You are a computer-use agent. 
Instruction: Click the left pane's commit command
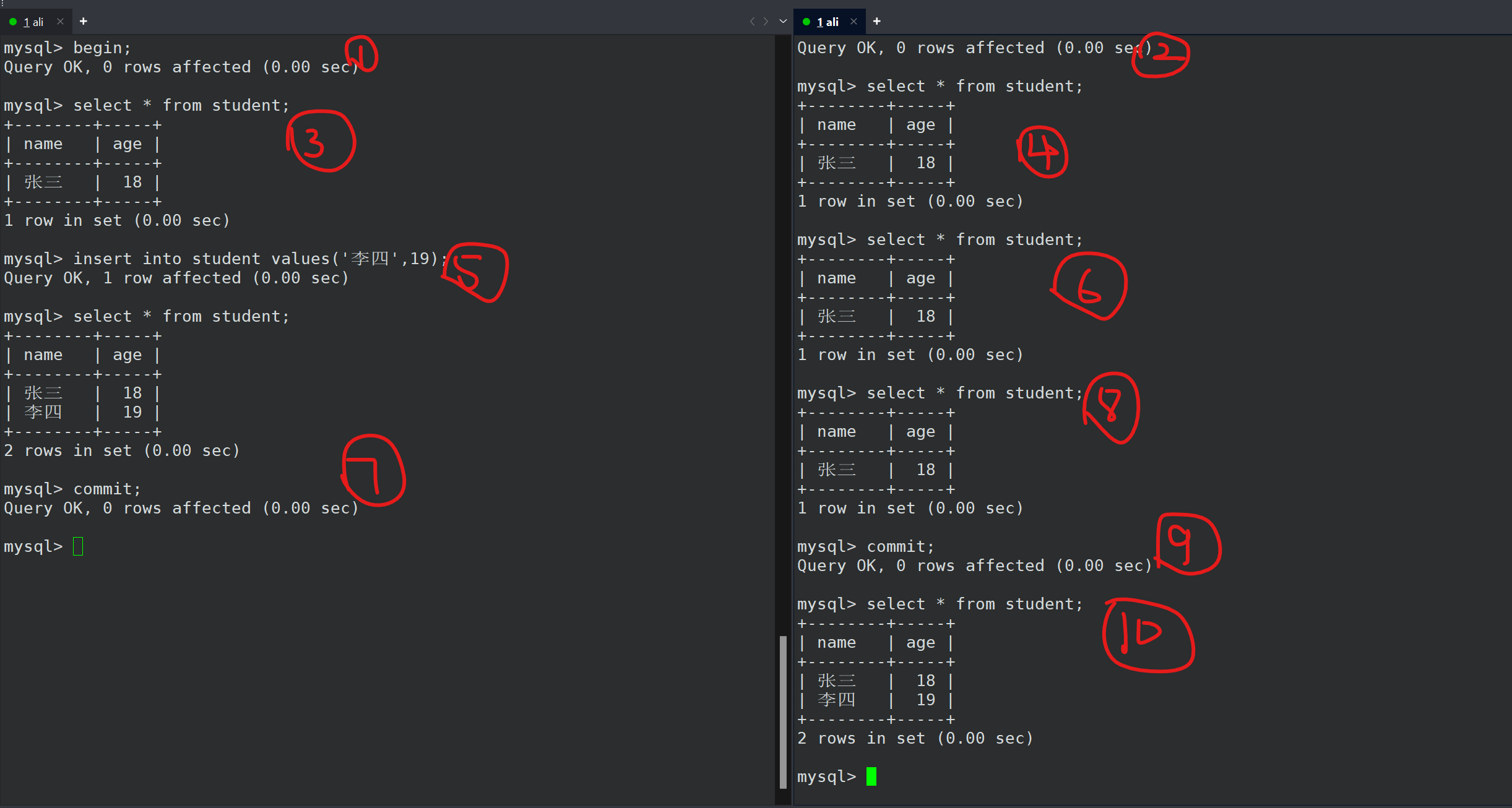(x=106, y=489)
